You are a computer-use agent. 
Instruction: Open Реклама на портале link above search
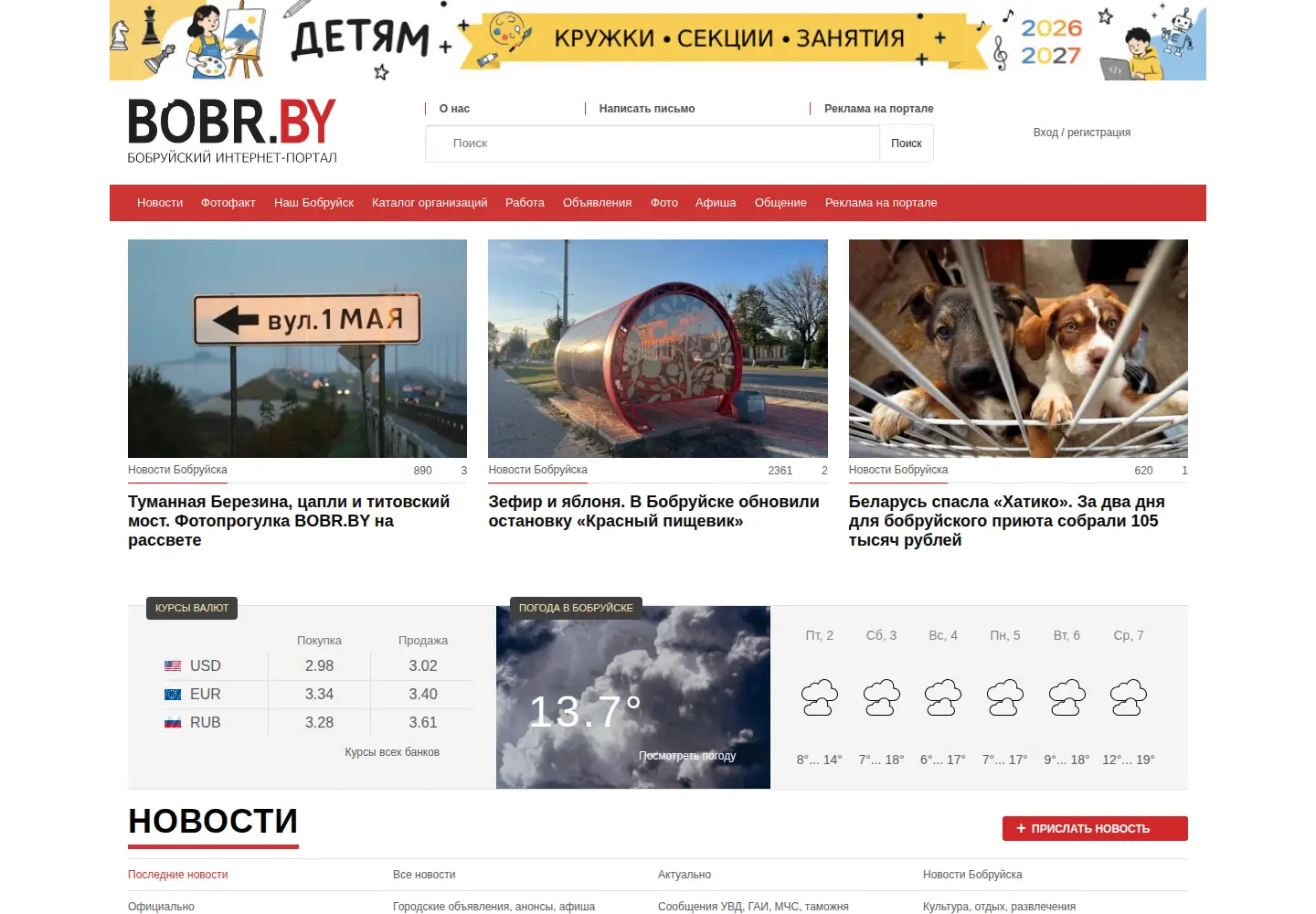879,109
